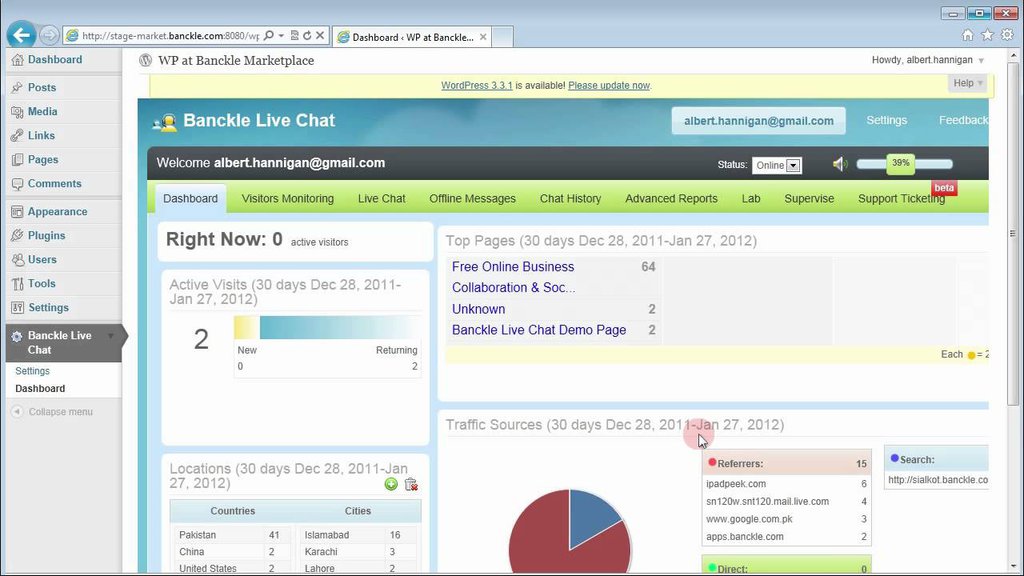Open the address bar dropdown arrow
Image resolution: width=1024 pixels, height=576 pixels.
pos(281,35)
